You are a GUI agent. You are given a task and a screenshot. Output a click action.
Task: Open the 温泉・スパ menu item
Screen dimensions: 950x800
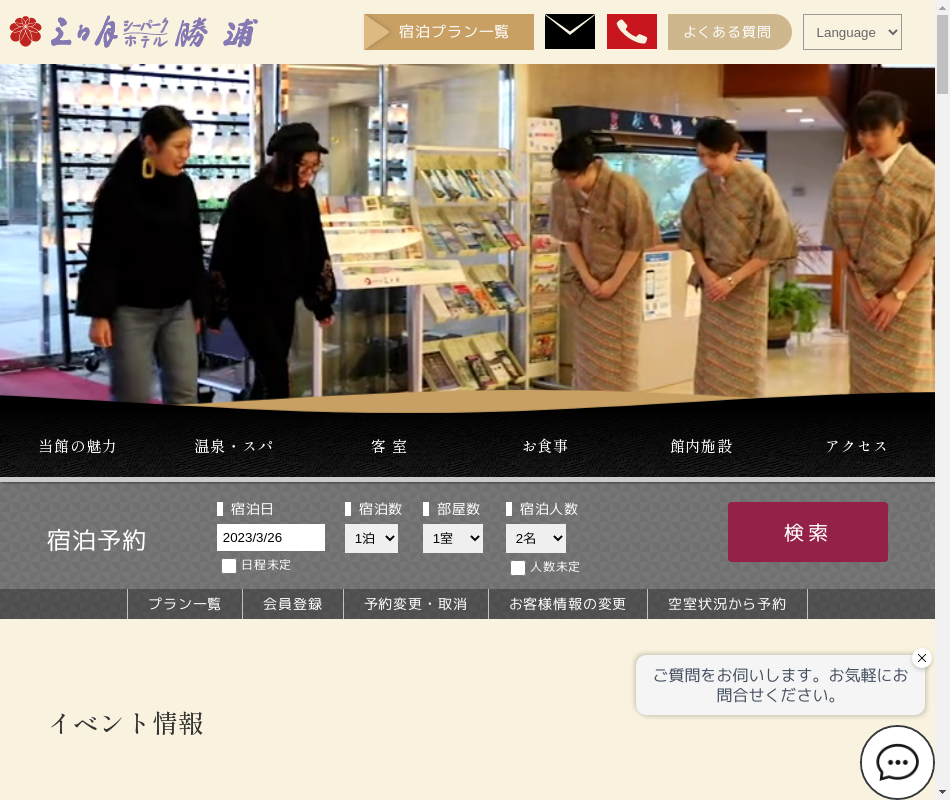click(234, 446)
